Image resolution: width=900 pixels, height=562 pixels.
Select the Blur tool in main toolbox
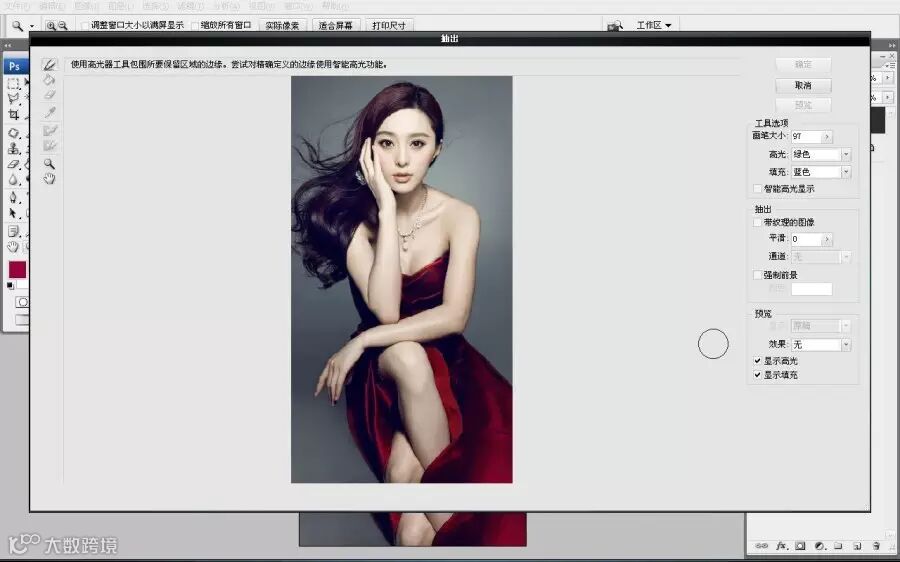coord(13,180)
